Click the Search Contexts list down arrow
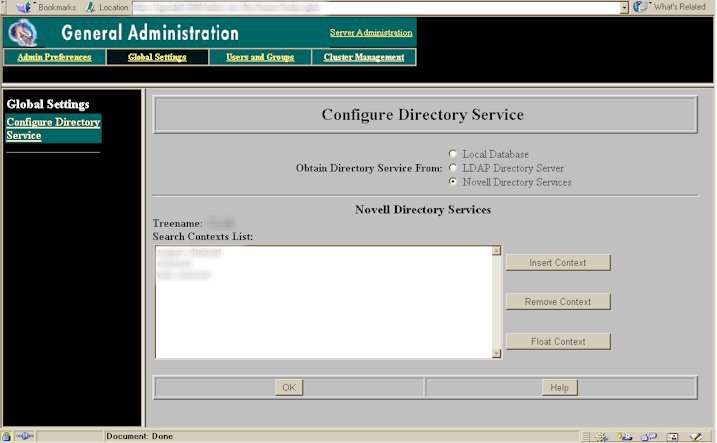This screenshot has height=443, width=717. pyautogui.click(x=496, y=353)
